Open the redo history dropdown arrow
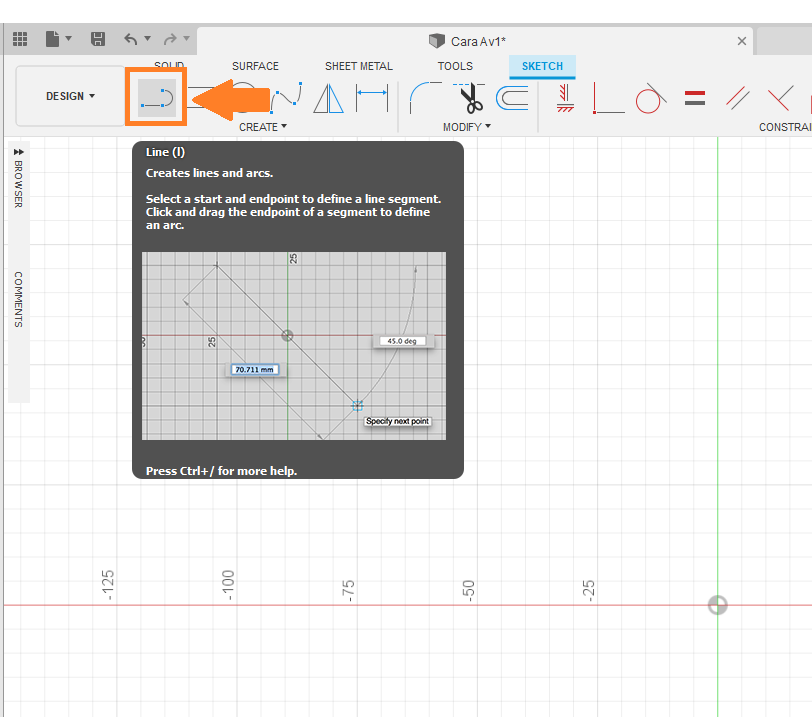 coord(186,38)
